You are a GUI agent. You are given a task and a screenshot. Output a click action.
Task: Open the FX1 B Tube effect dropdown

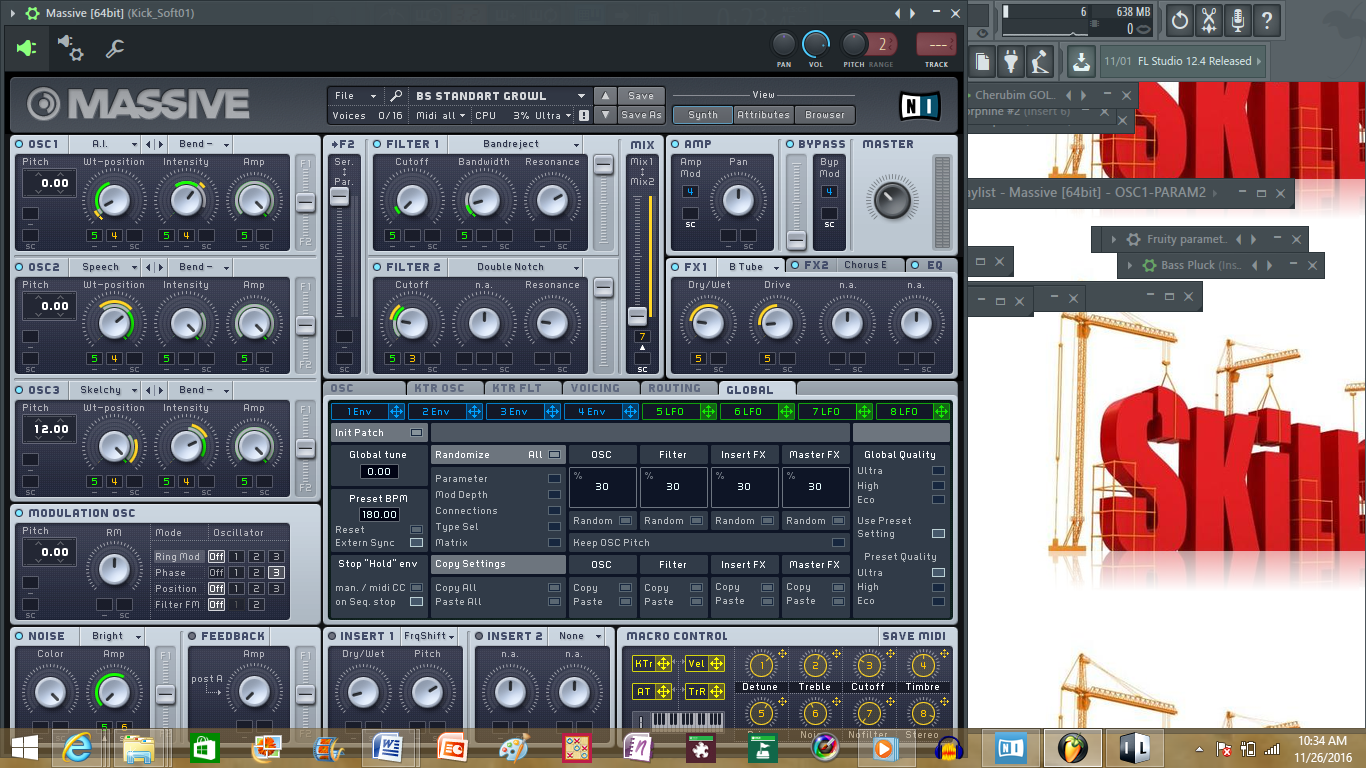(x=751, y=266)
